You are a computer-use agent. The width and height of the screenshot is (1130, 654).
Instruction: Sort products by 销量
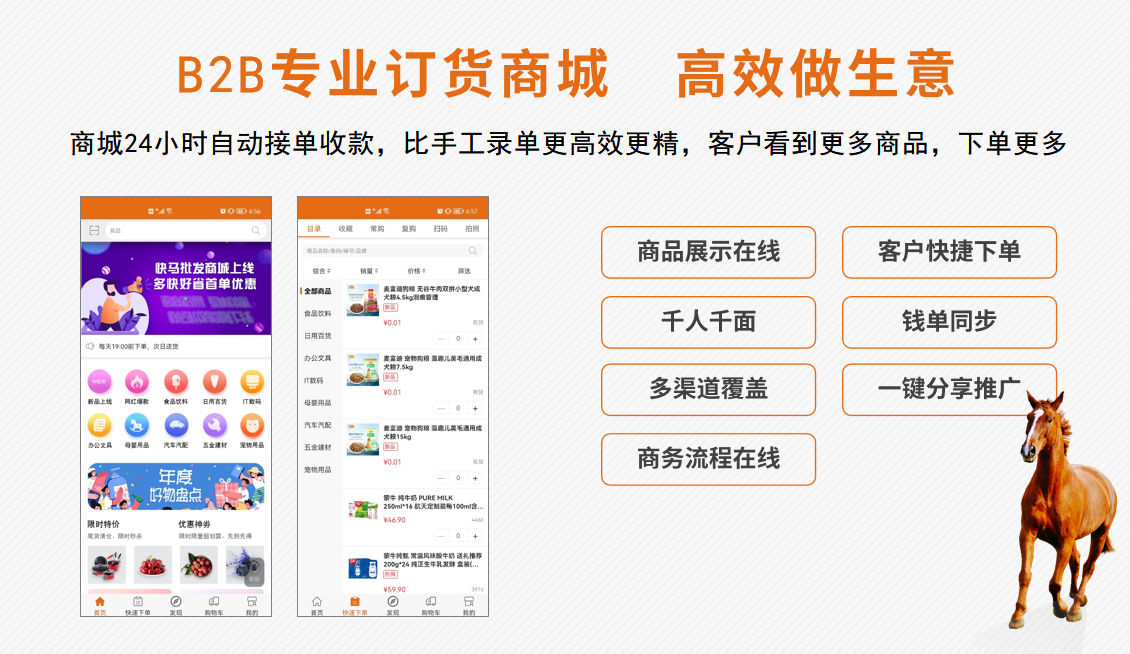pos(369,271)
